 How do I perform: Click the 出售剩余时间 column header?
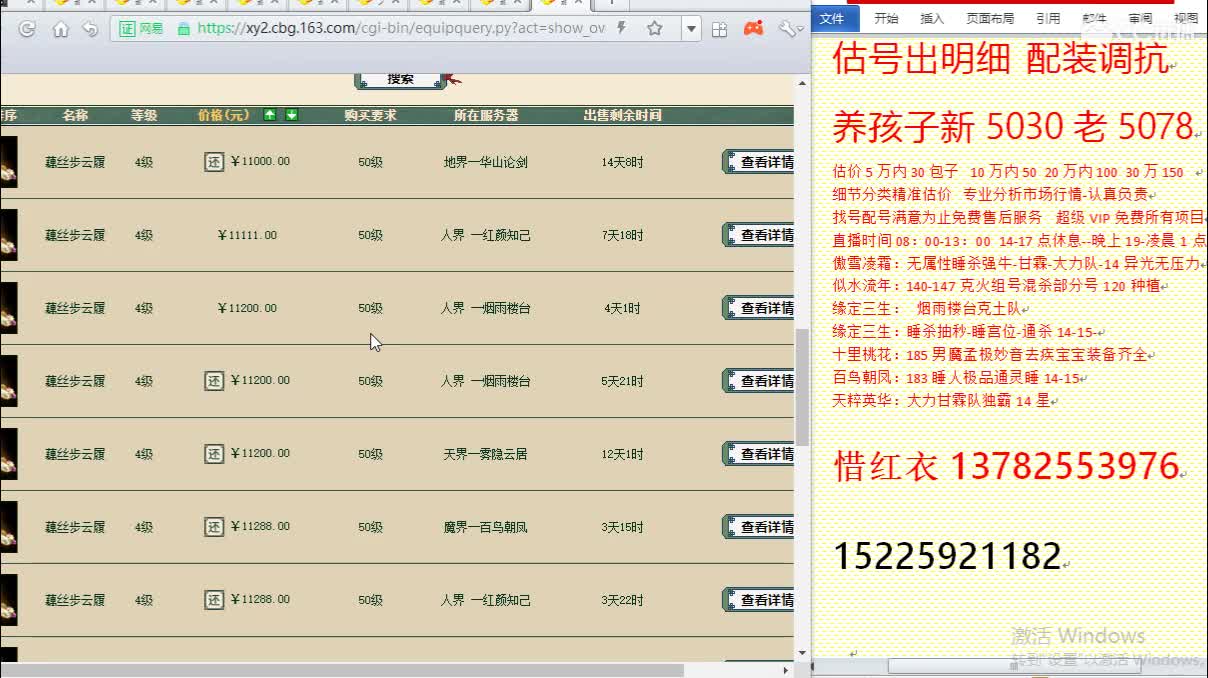(622, 115)
